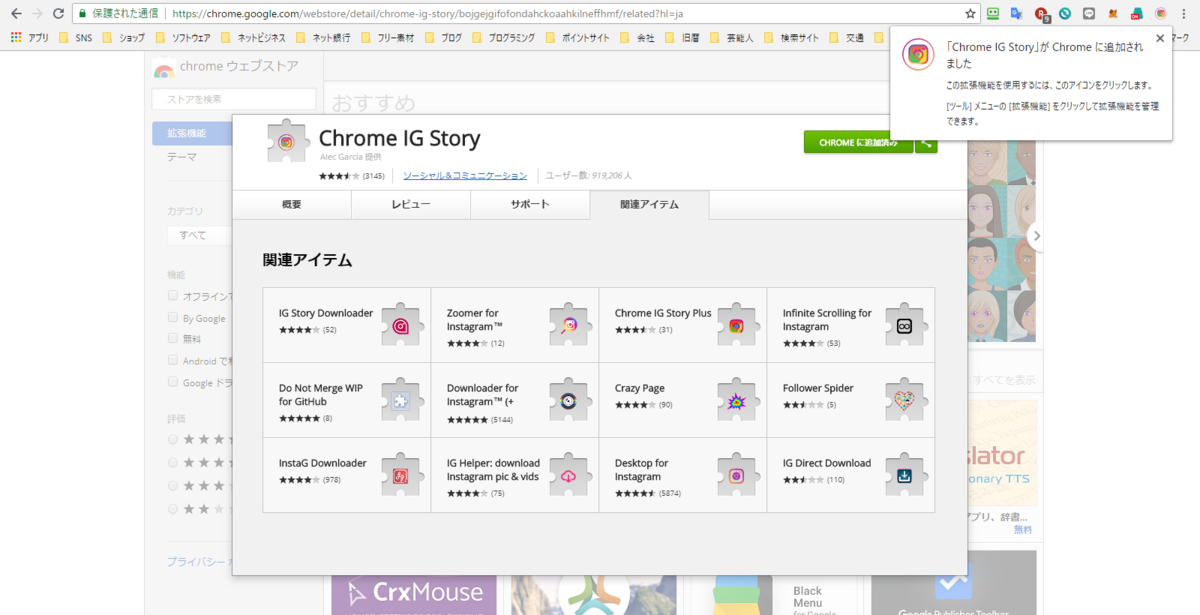Select the 関連アイテム tab
1200x615 pixels.
(x=649, y=204)
